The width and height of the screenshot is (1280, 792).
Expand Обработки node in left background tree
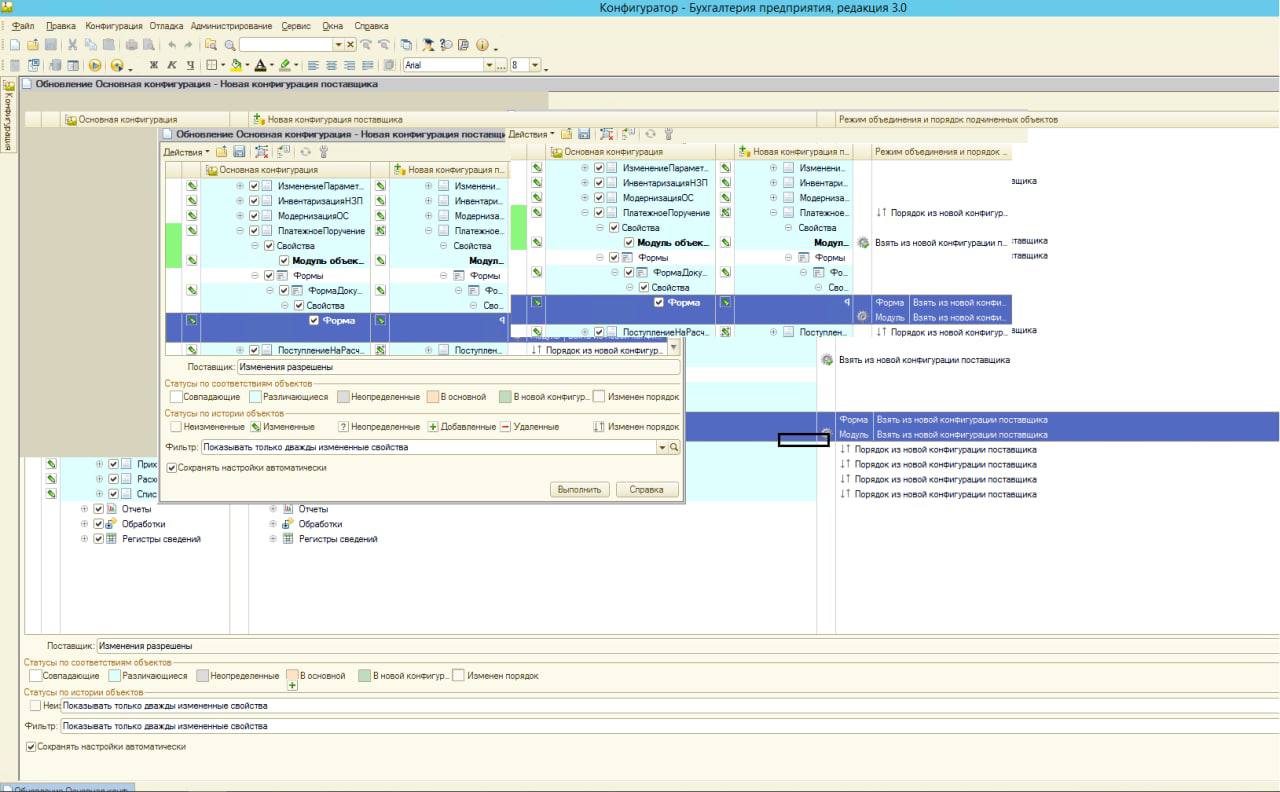click(84, 524)
